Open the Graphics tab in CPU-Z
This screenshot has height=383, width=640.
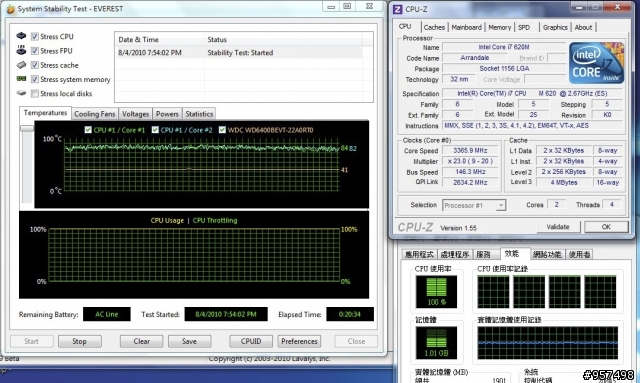pos(555,27)
